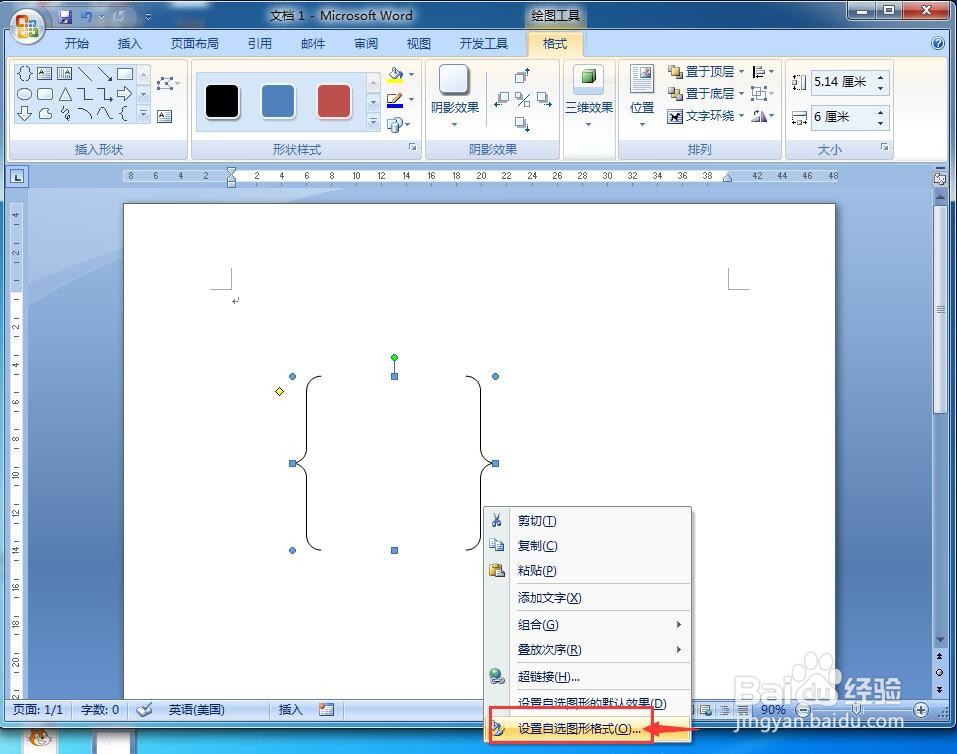Viewport: 957px width, 754px height.
Task: Choose the triangle shape
Action: tap(65, 94)
